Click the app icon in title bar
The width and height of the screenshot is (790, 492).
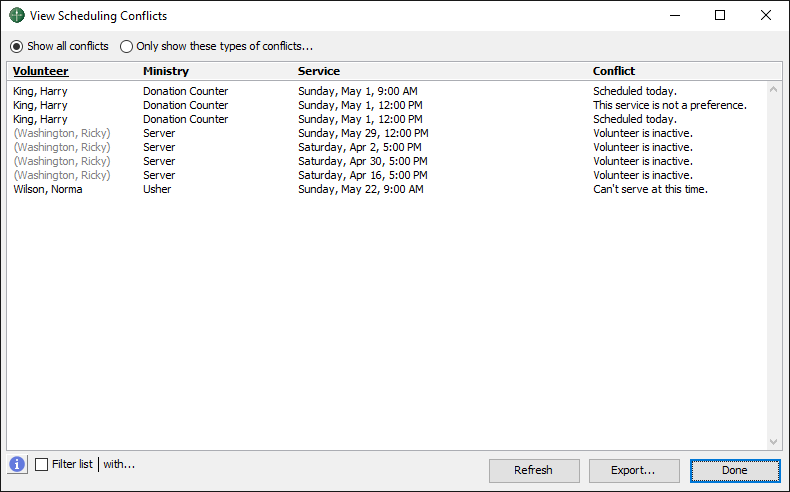click(17, 16)
